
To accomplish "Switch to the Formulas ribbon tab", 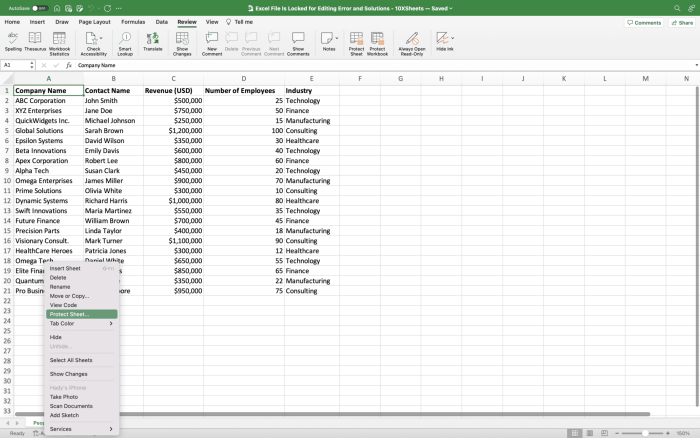I will (132, 21).
